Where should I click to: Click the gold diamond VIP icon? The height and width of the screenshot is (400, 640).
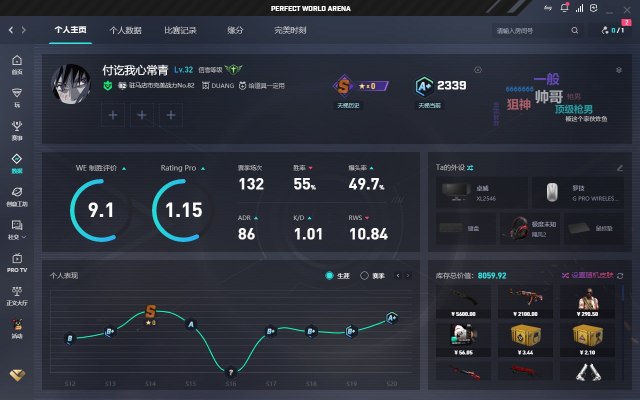[x=17, y=375]
